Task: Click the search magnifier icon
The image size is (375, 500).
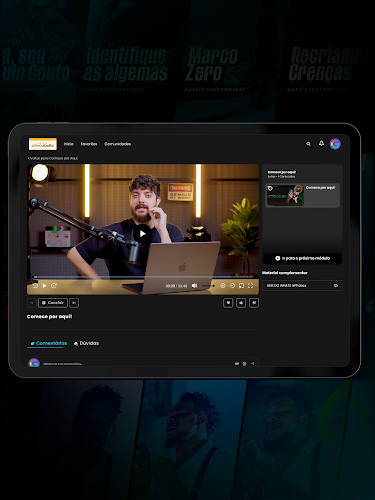Action: click(308, 144)
